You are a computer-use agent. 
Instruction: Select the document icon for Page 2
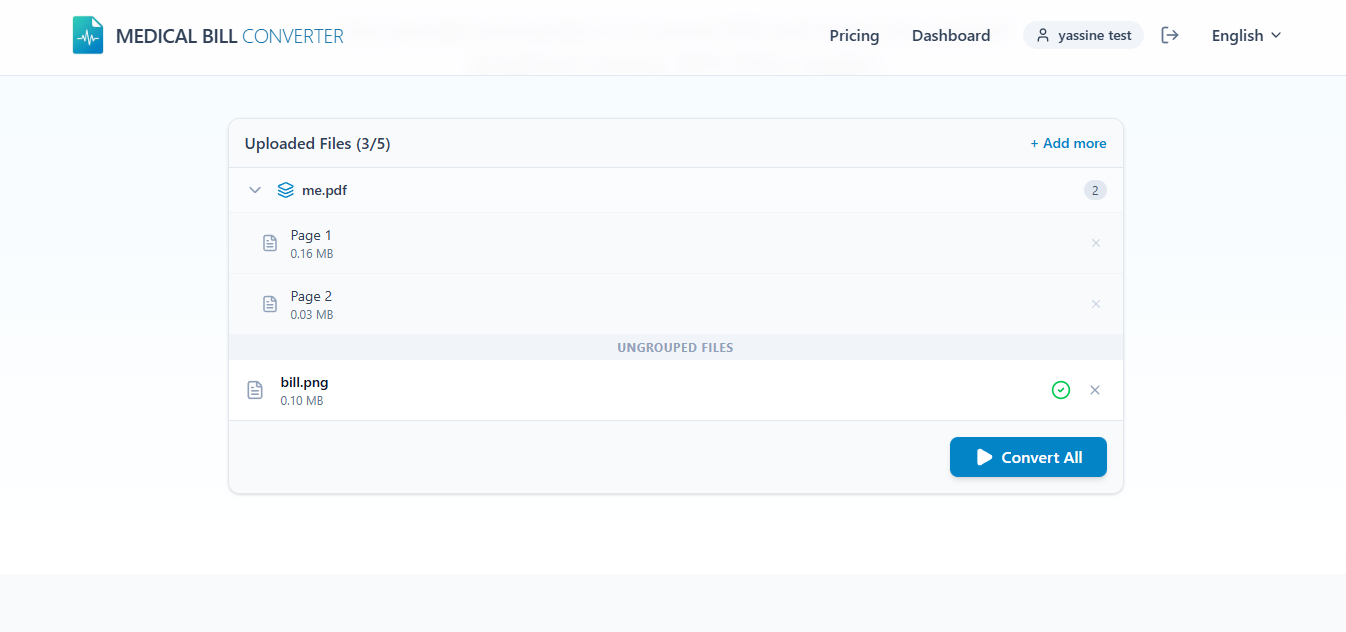pyautogui.click(x=270, y=303)
